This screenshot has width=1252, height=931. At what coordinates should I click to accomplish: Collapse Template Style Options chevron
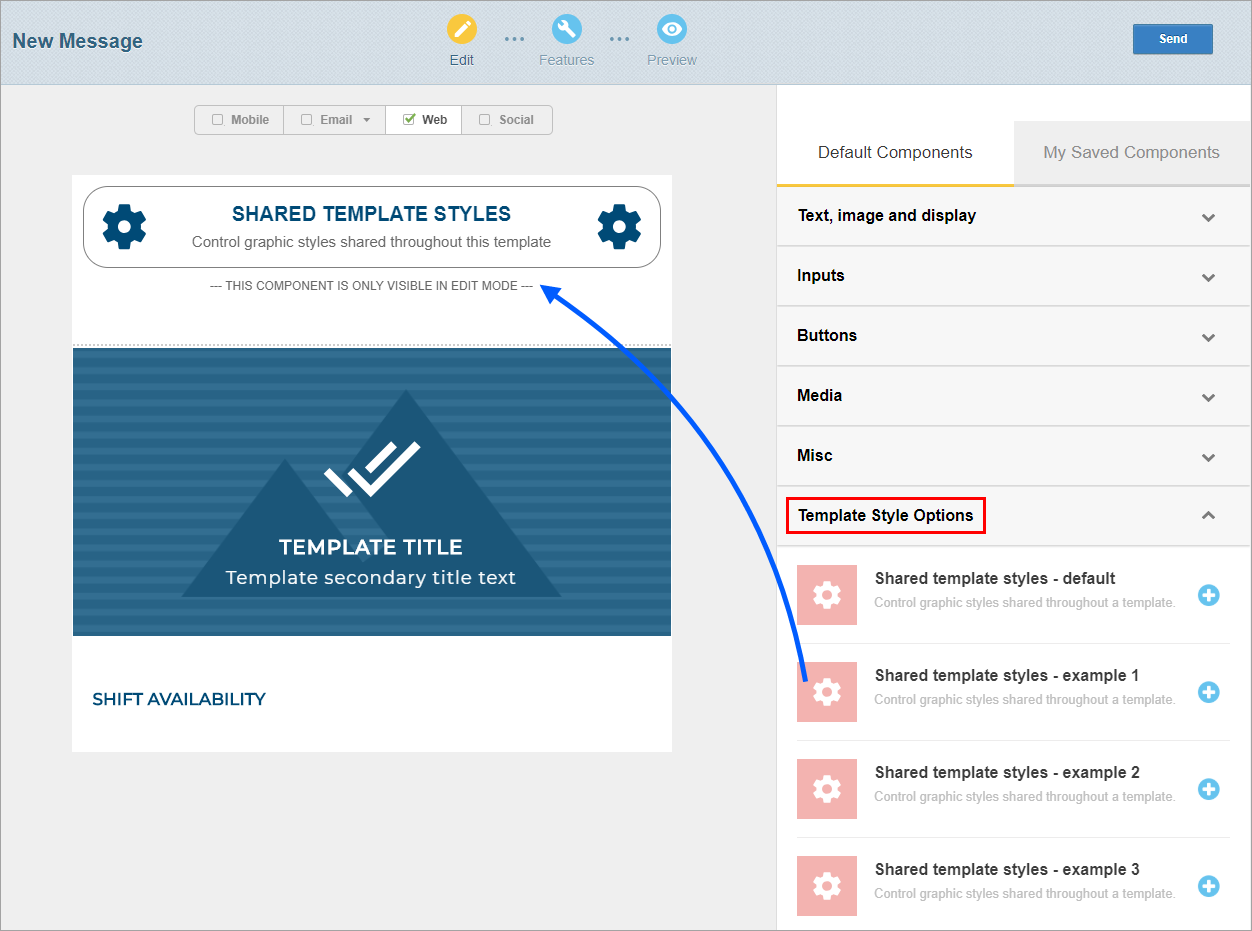(x=1208, y=516)
